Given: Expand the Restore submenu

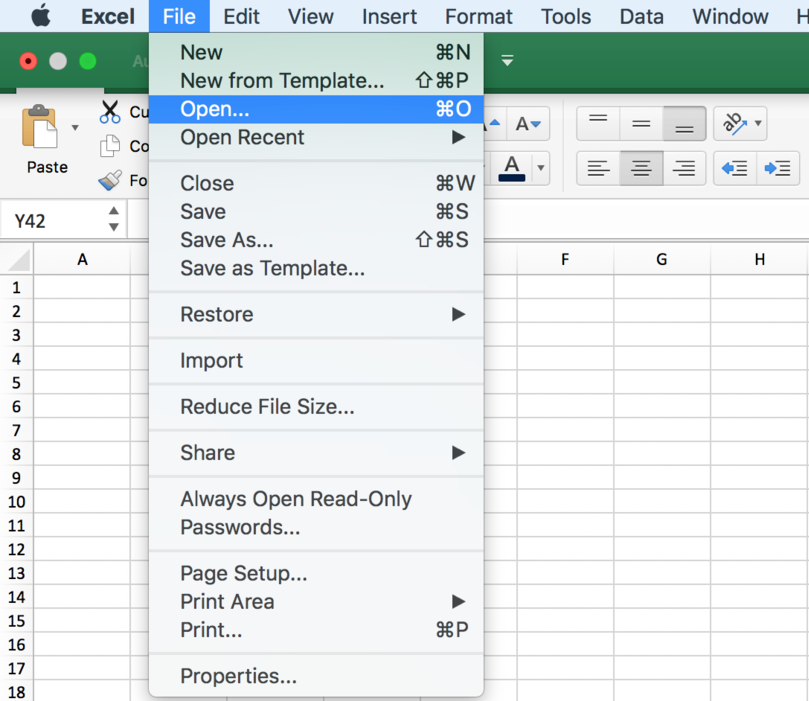Looking at the screenshot, I should point(316,314).
